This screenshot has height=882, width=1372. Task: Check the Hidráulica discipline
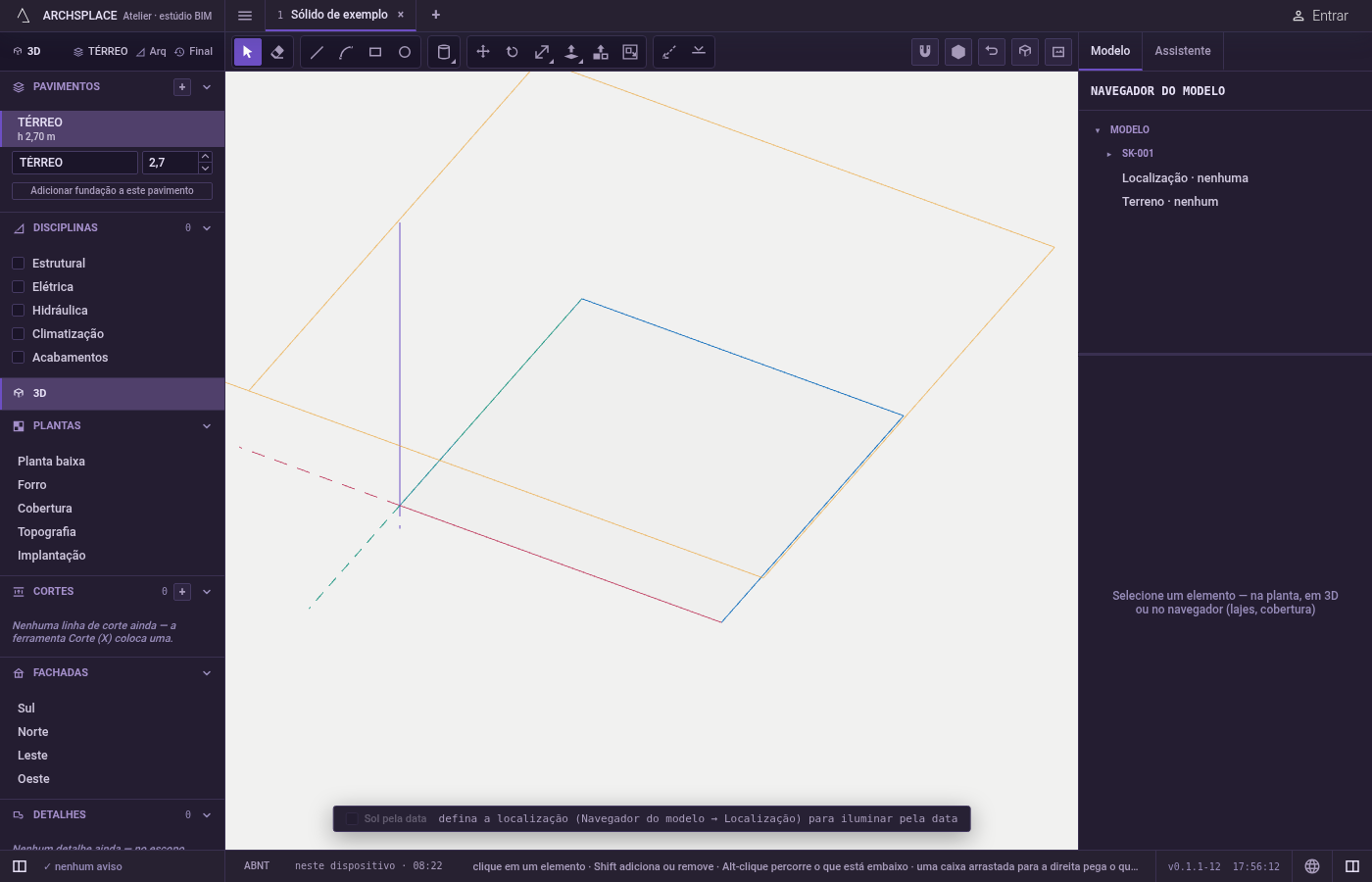(18, 311)
